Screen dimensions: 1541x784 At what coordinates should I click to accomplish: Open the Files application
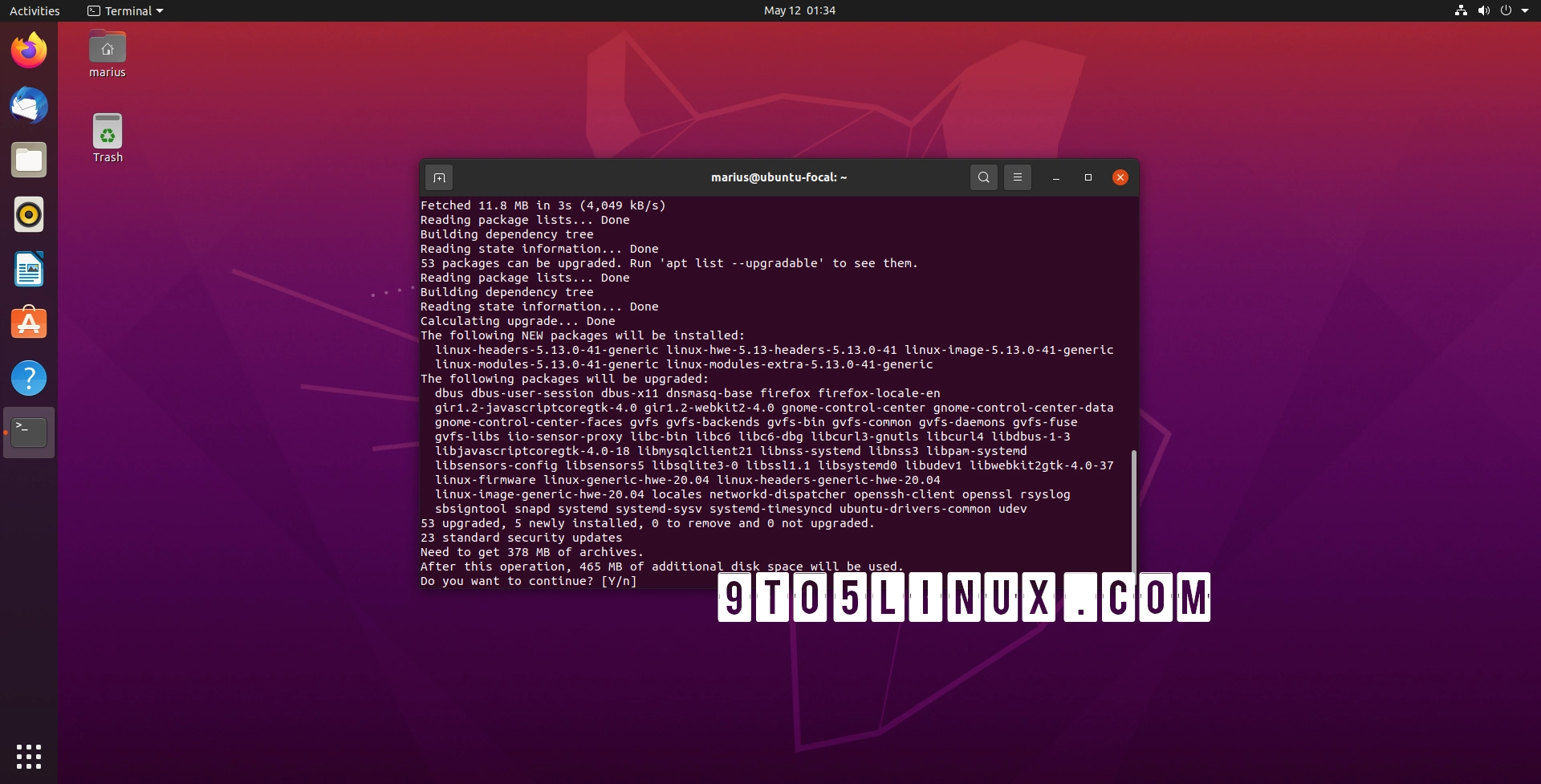[29, 160]
